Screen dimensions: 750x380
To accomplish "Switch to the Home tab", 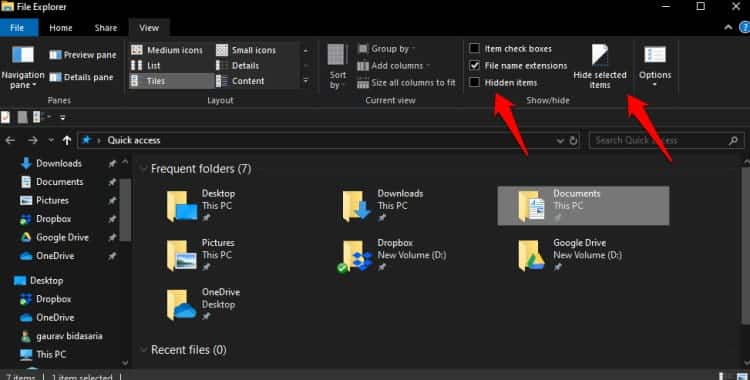I will [61, 28].
